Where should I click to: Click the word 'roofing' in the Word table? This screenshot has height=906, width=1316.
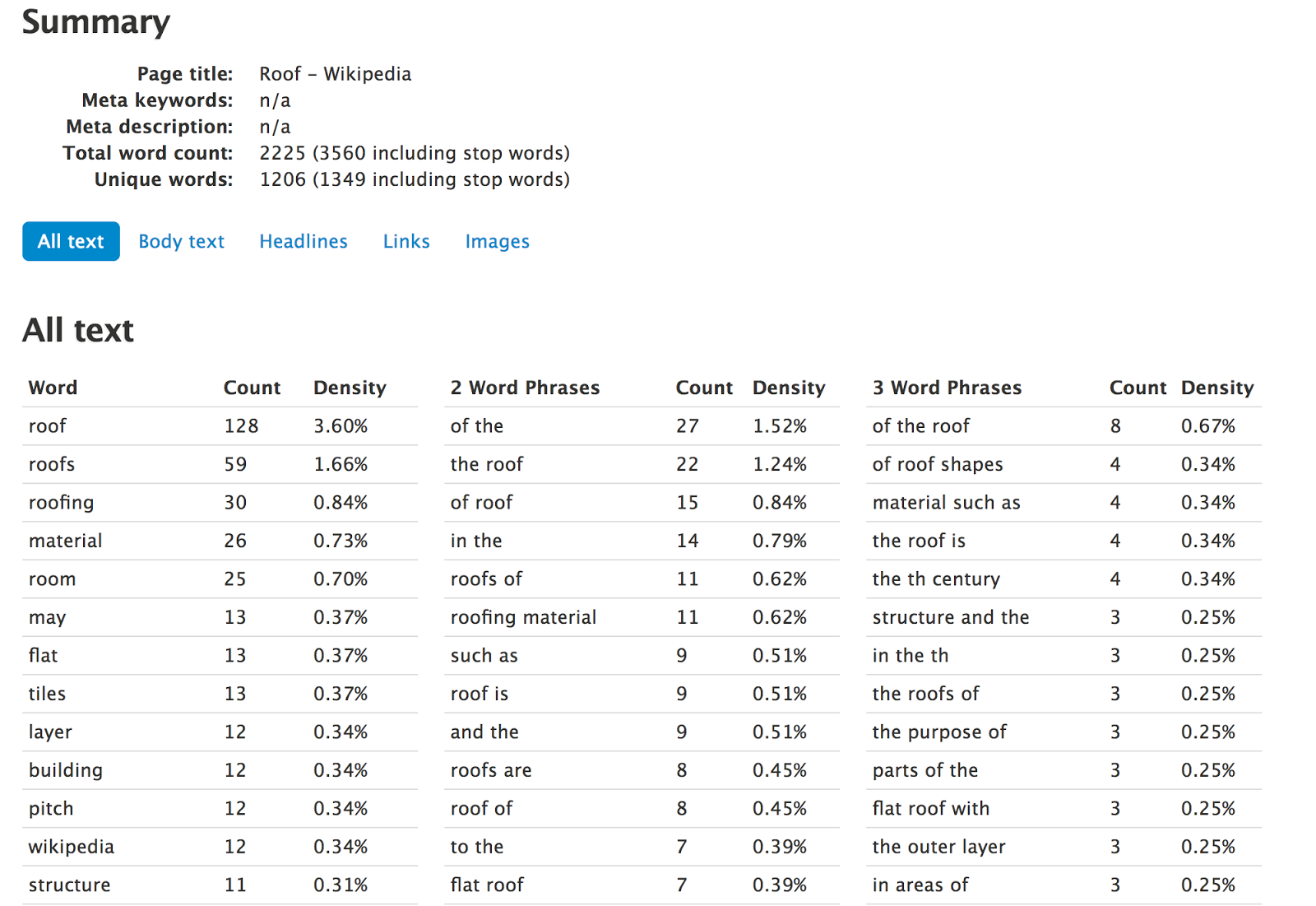pyautogui.click(x=61, y=503)
